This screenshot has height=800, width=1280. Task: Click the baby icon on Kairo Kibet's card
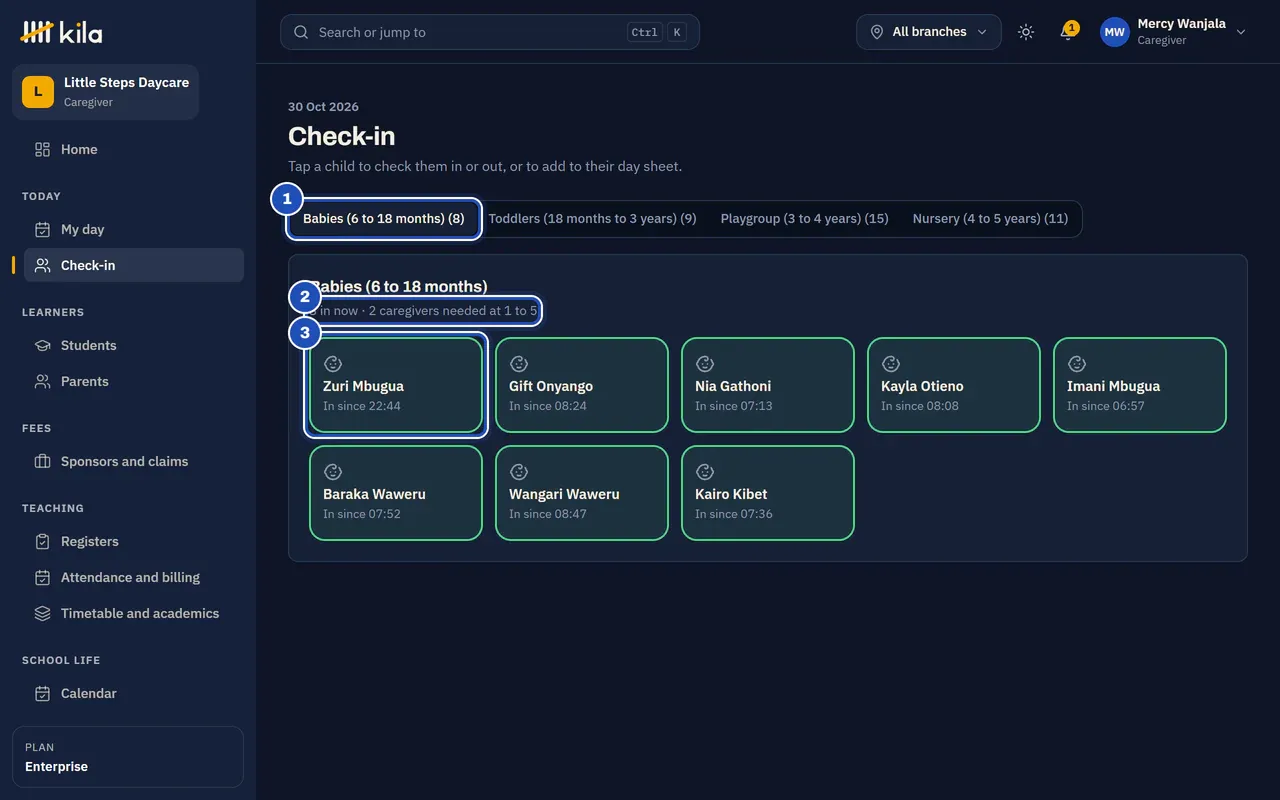pyautogui.click(x=704, y=472)
